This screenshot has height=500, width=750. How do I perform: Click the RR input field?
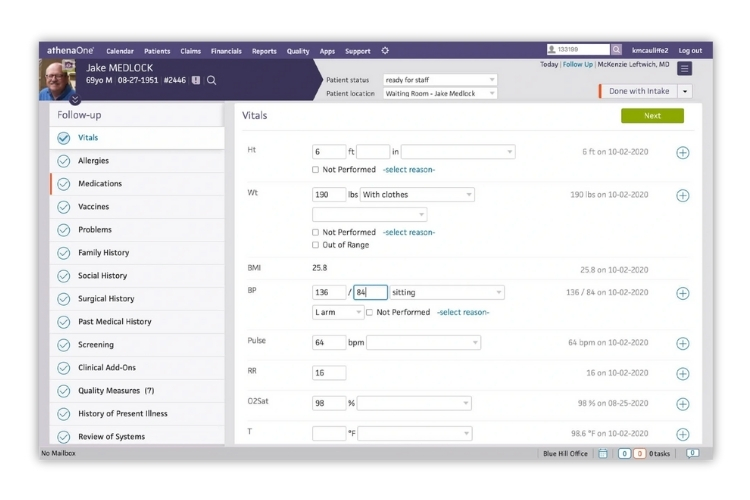click(329, 373)
